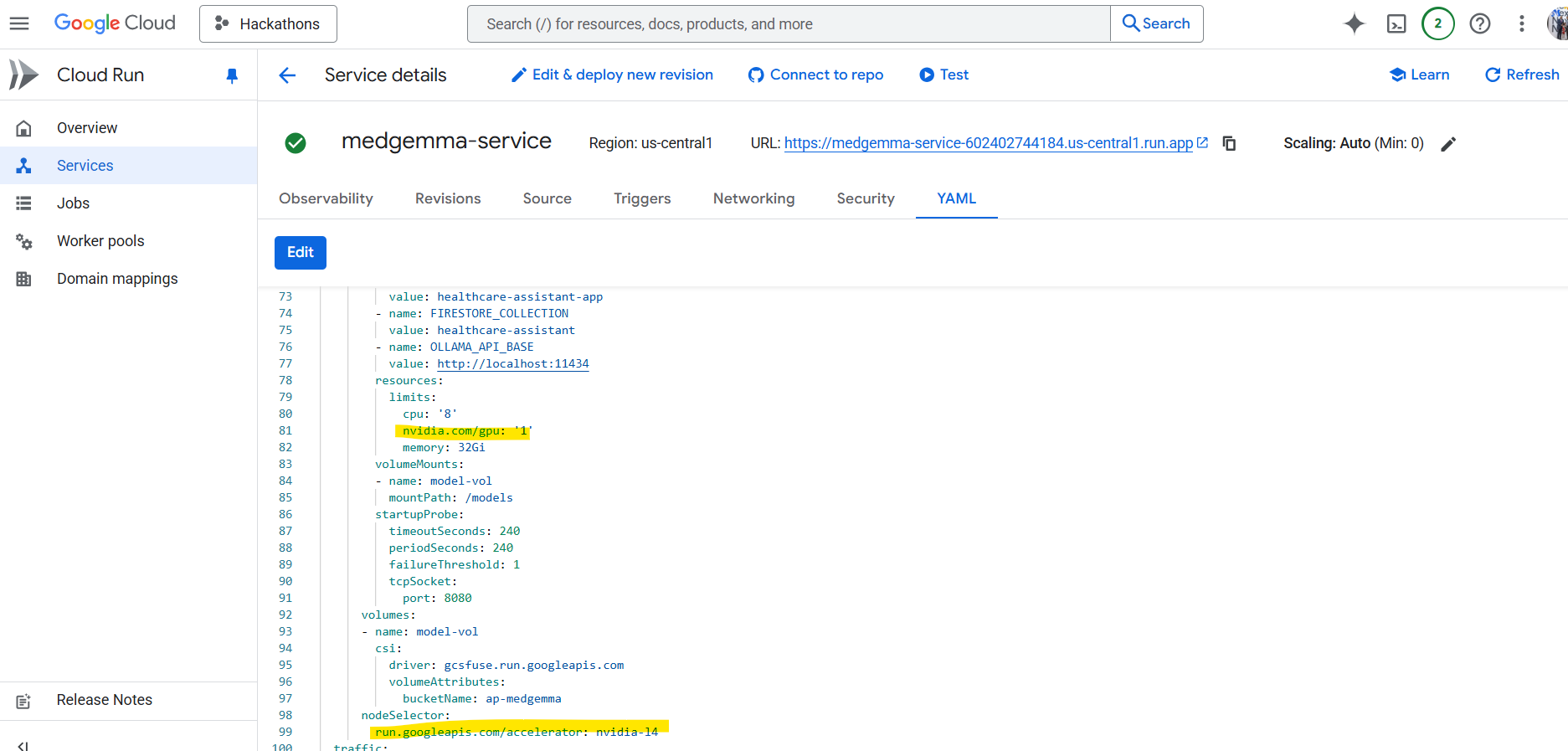Click 'timeoutSeconds: 240' line
1568x751 pixels.
pyautogui.click(x=454, y=531)
